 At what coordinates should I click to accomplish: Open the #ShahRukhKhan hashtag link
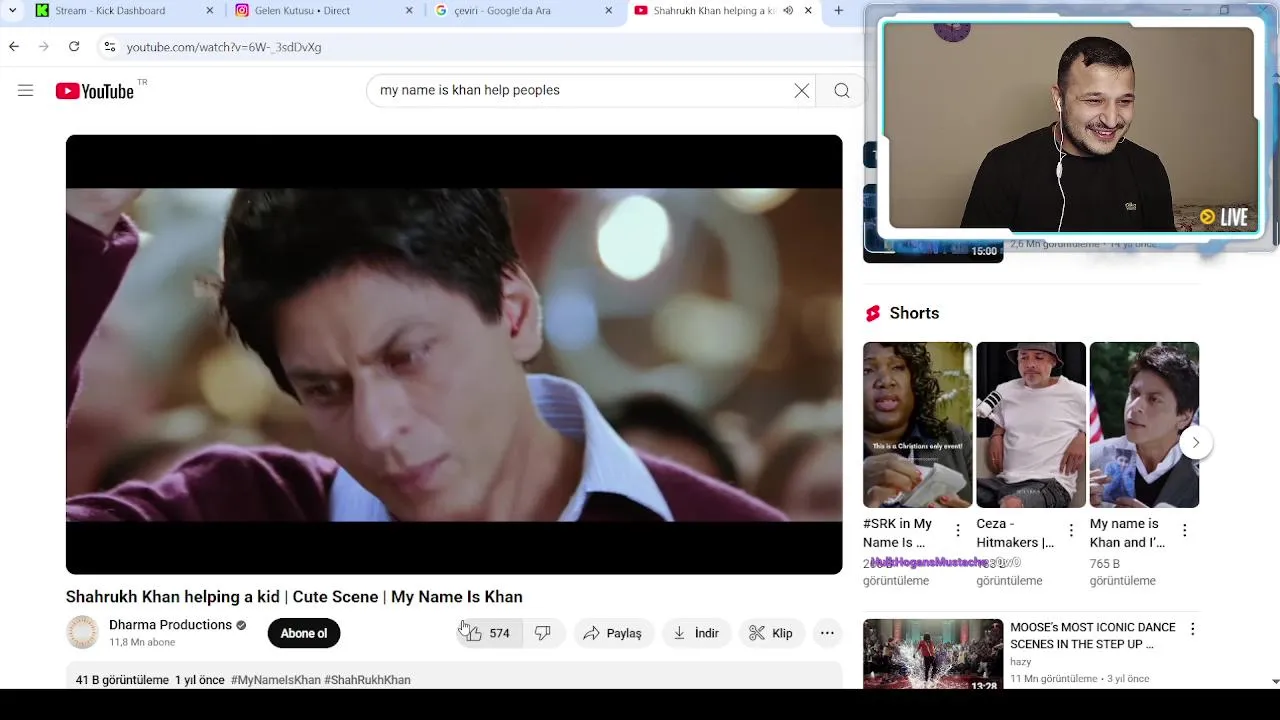tap(367, 680)
